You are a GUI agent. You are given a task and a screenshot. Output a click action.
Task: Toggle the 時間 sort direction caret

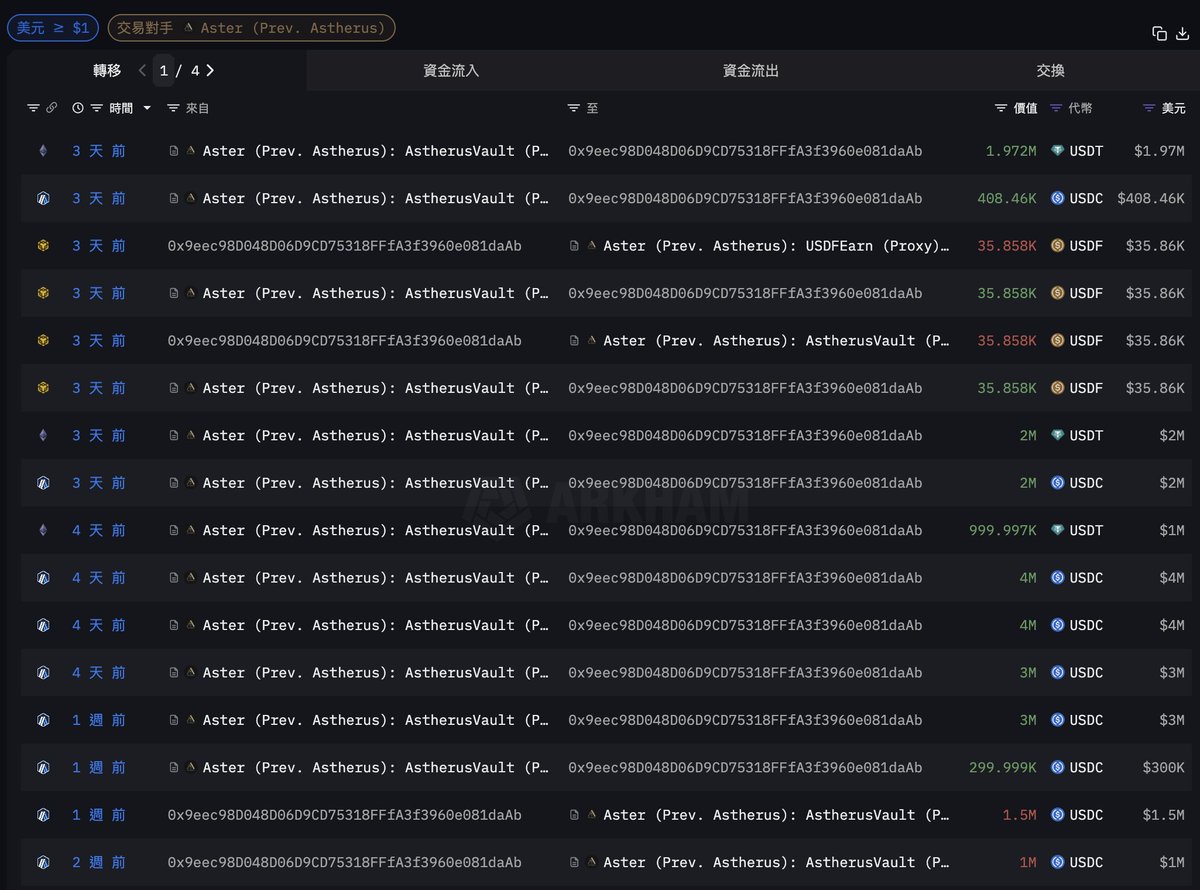pos(147,108)
